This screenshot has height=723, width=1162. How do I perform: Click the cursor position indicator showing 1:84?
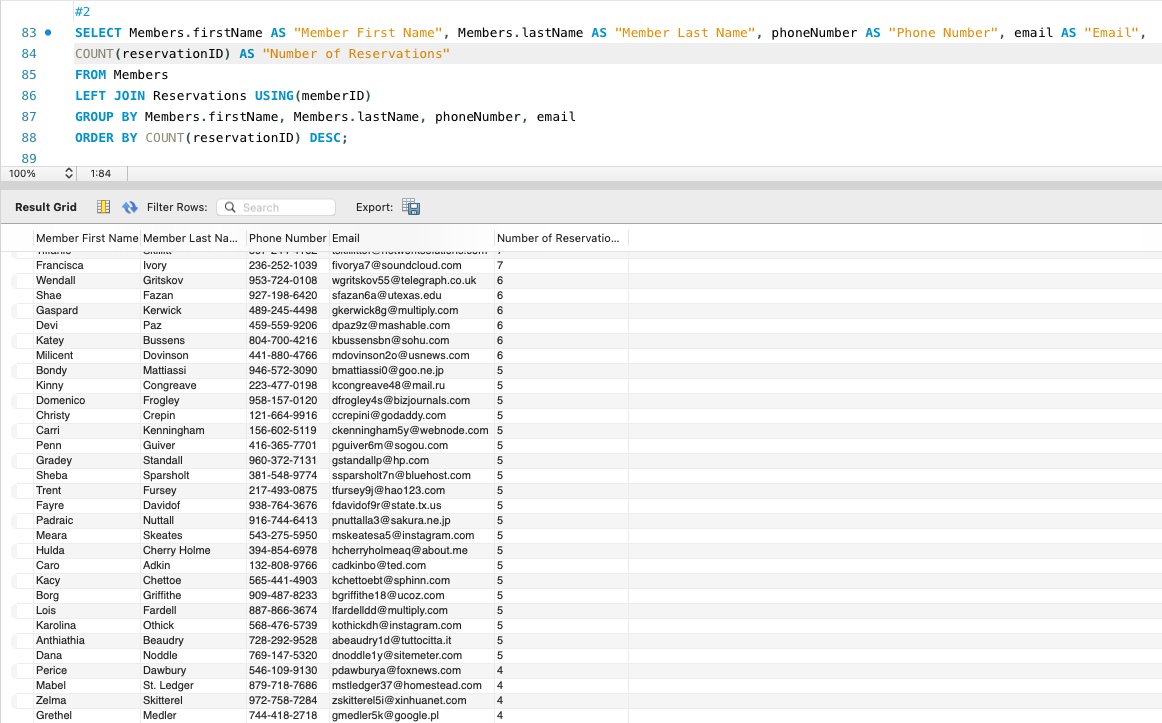click(x=100, y=173)
